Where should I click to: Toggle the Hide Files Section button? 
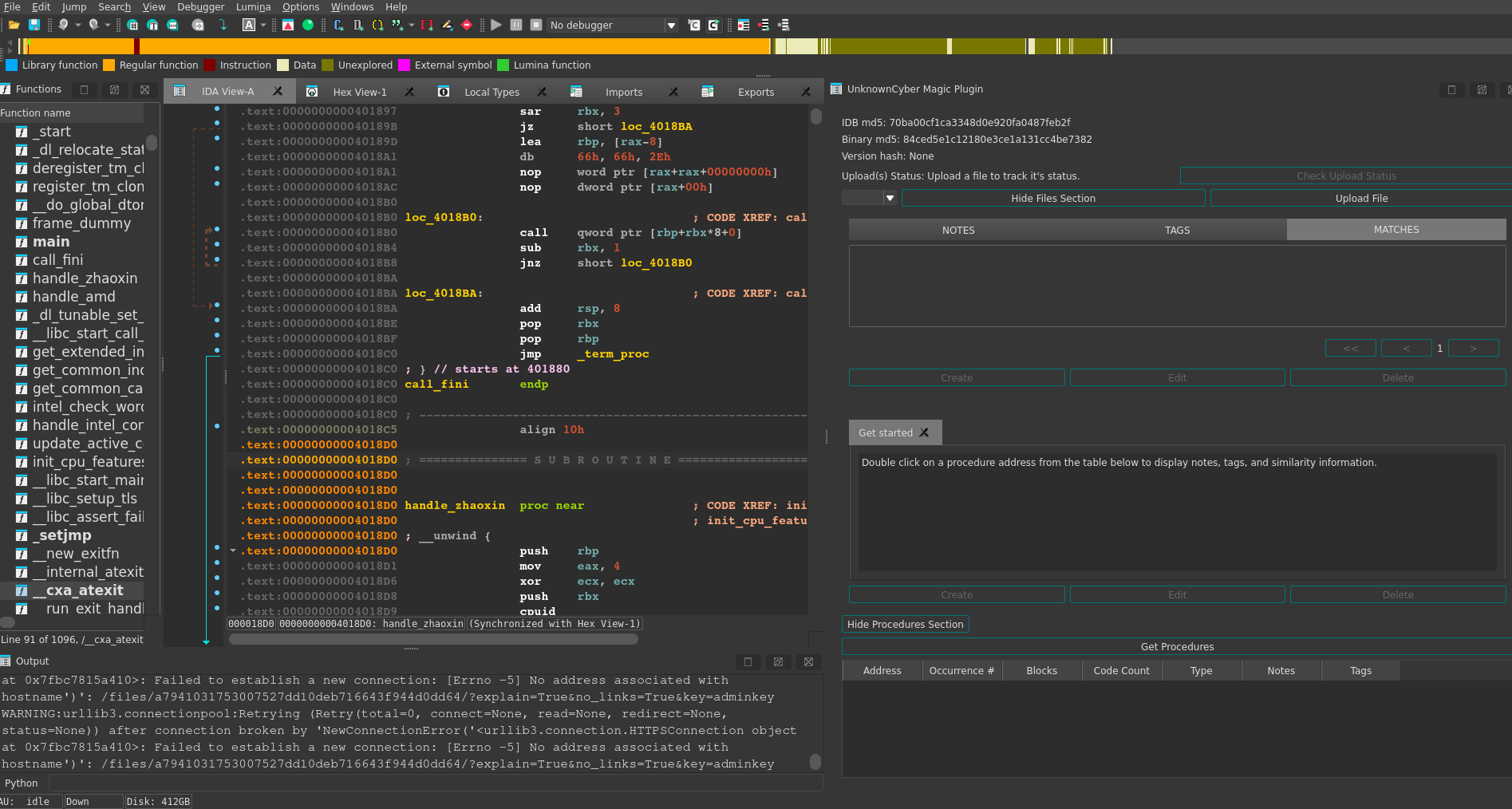(x=1052, y=199)
